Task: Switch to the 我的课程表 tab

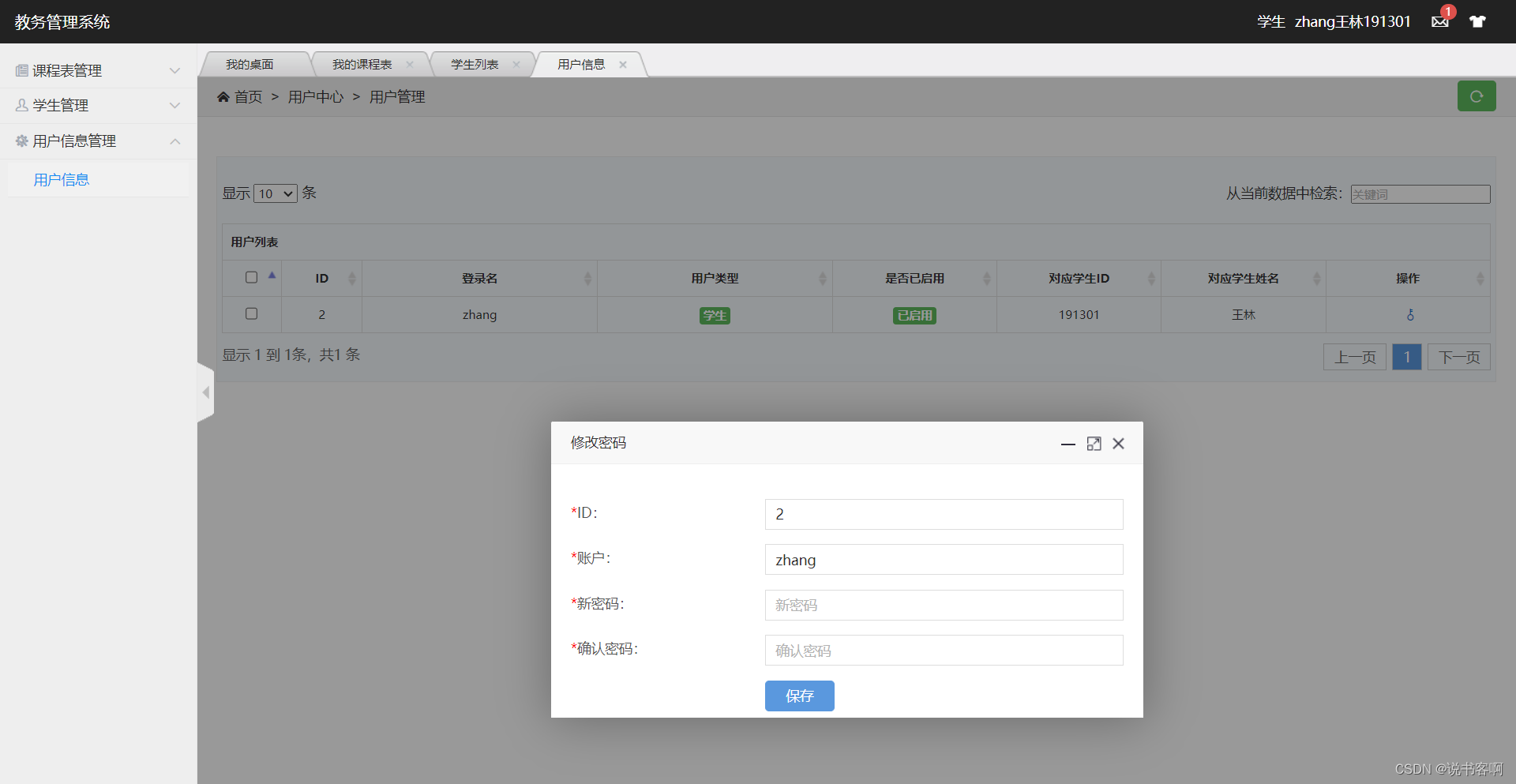Action: coord(362,65)
